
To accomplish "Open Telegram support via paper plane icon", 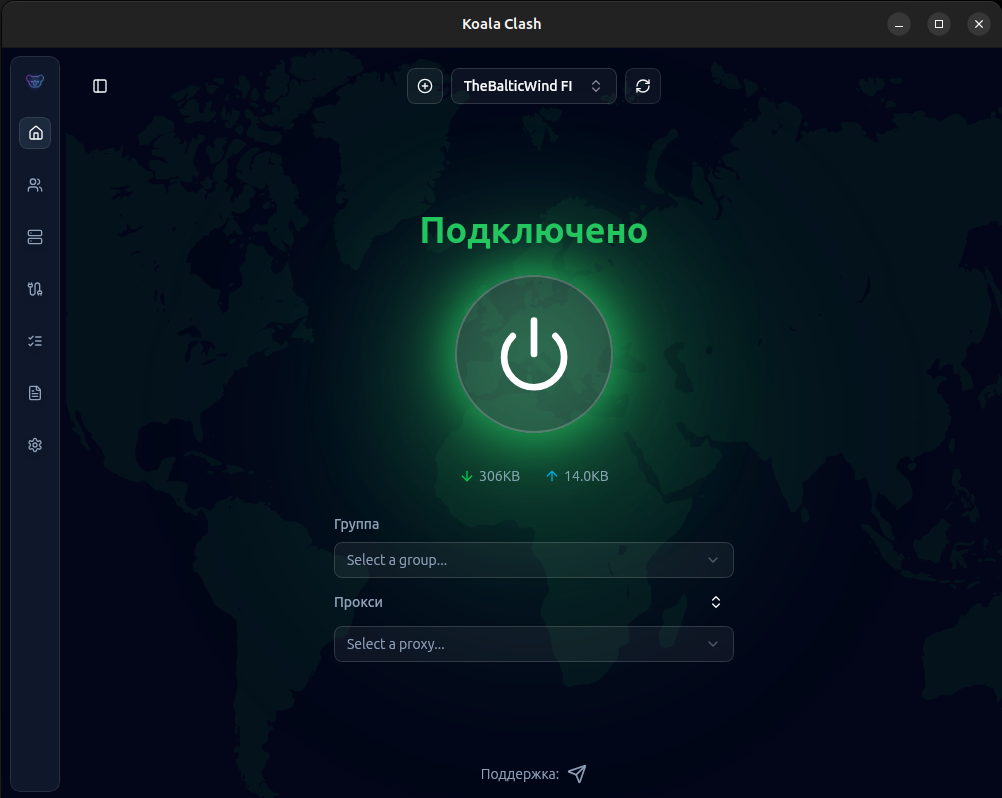I will pyautogui.click(x=577, y=774).
